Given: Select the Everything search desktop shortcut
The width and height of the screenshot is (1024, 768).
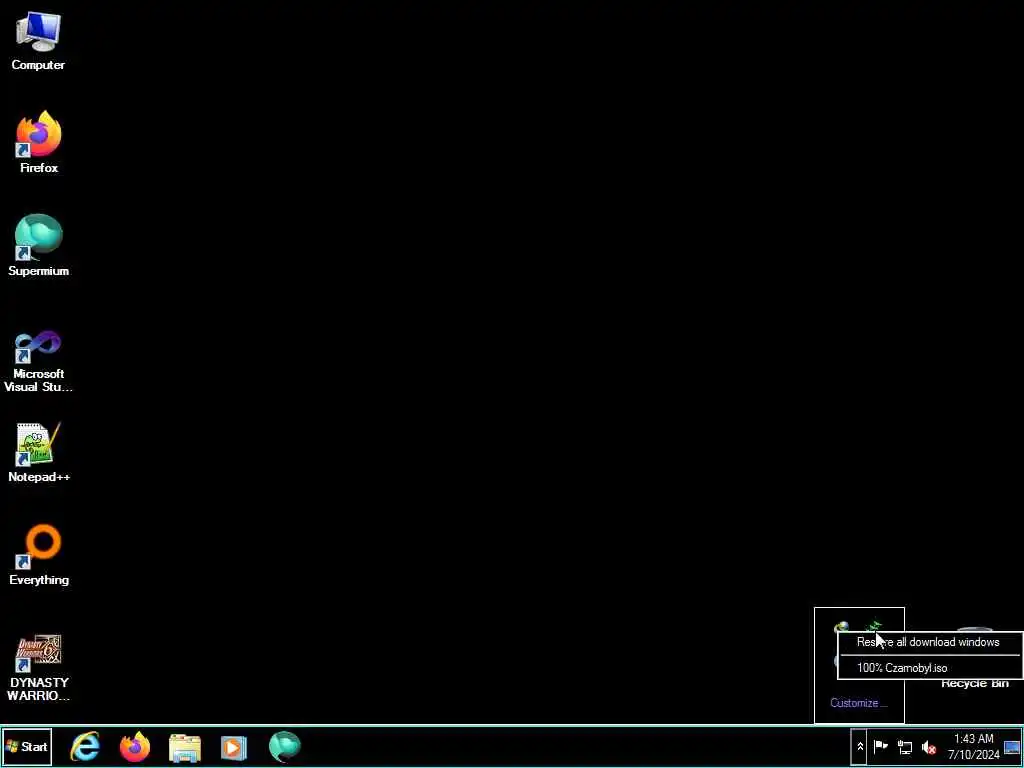Looking at the screenshot, I should [39, 555].
